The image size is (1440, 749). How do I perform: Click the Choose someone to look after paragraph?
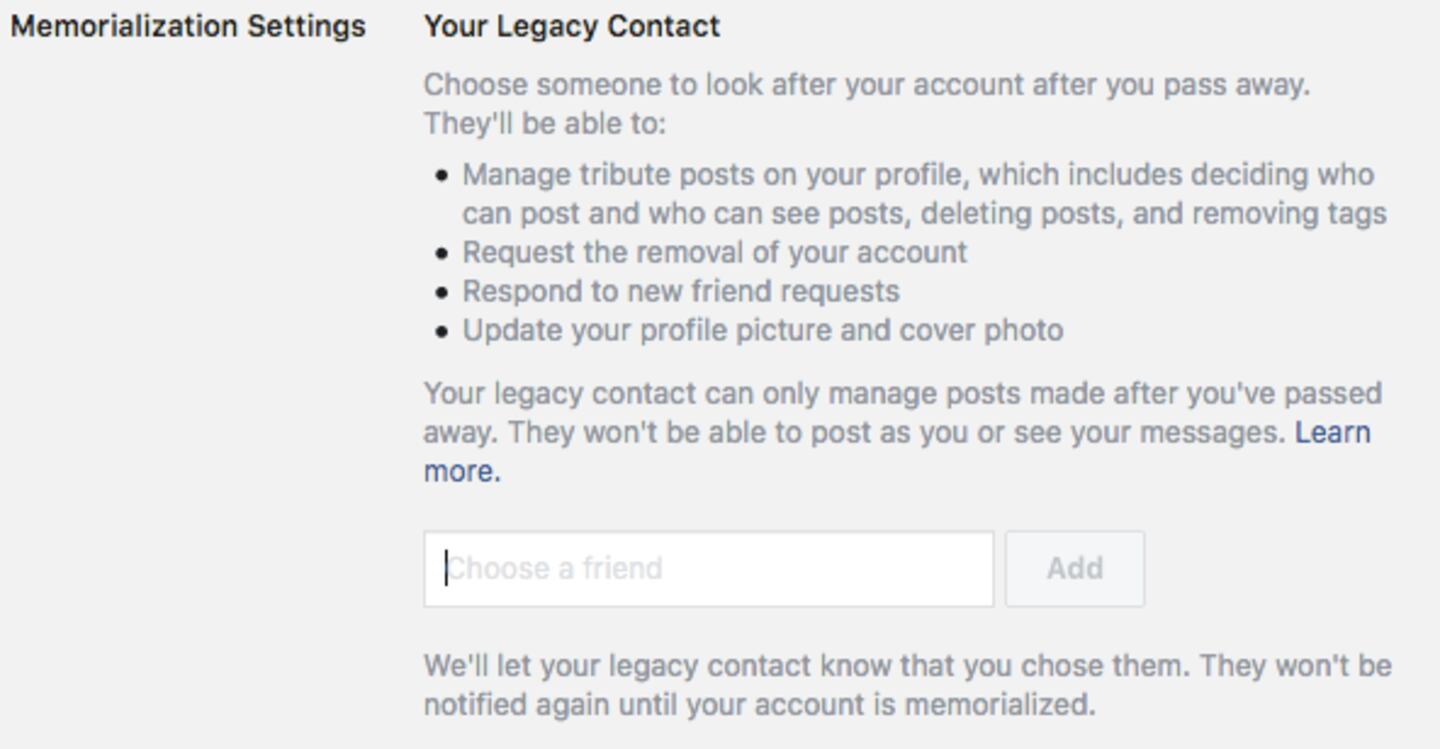click(x=866, y=85)
